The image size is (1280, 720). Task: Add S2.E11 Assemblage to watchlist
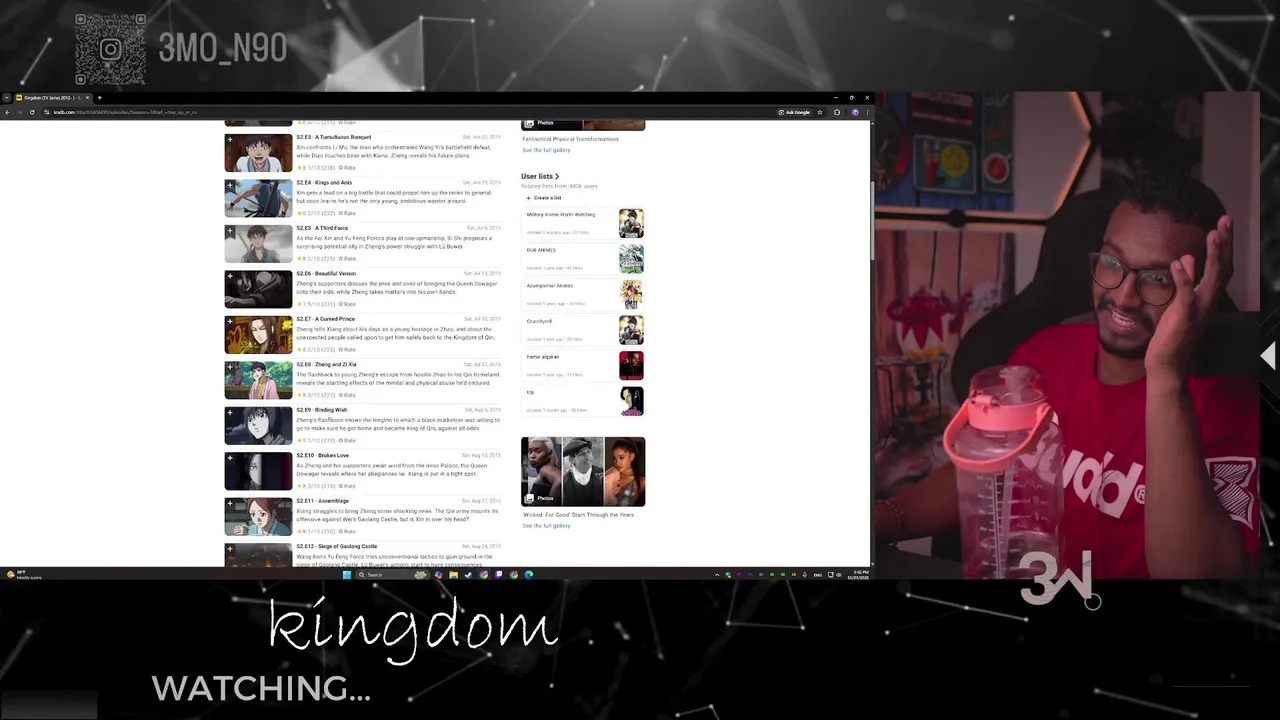[x=229, y=504]
